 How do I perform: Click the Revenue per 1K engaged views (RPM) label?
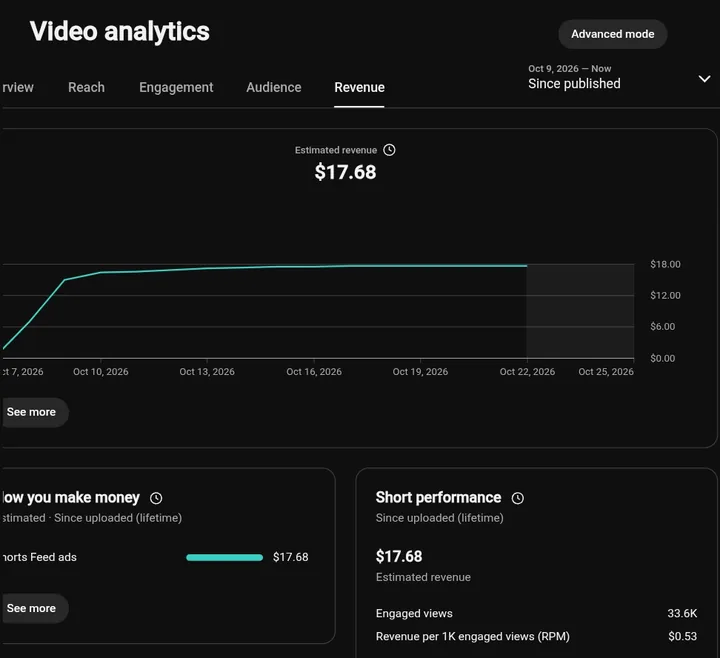click(x=472, y=636)
